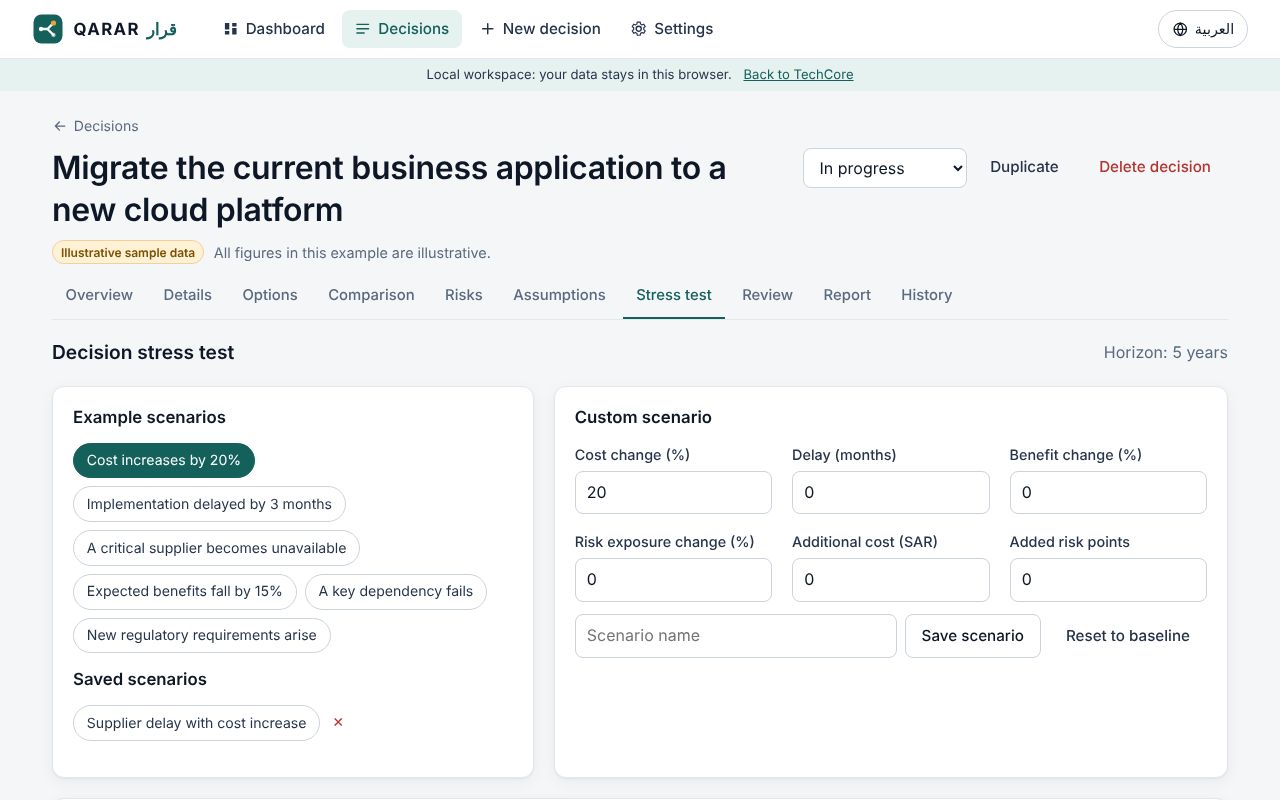
Task: Click the Decisions list icon in navbar
Action: [363, 29]
